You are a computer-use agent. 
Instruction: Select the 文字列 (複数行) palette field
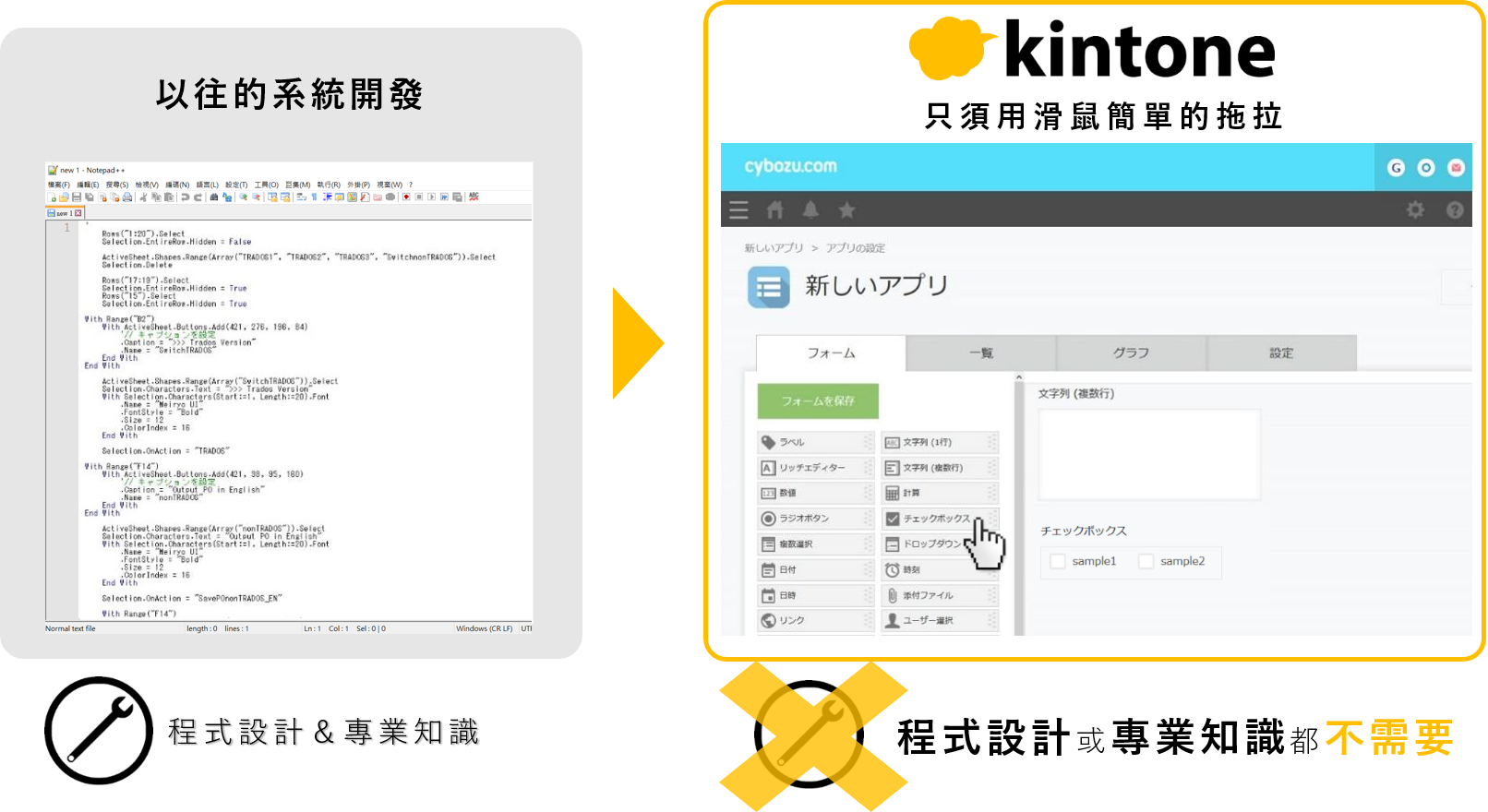coord(940,468)
